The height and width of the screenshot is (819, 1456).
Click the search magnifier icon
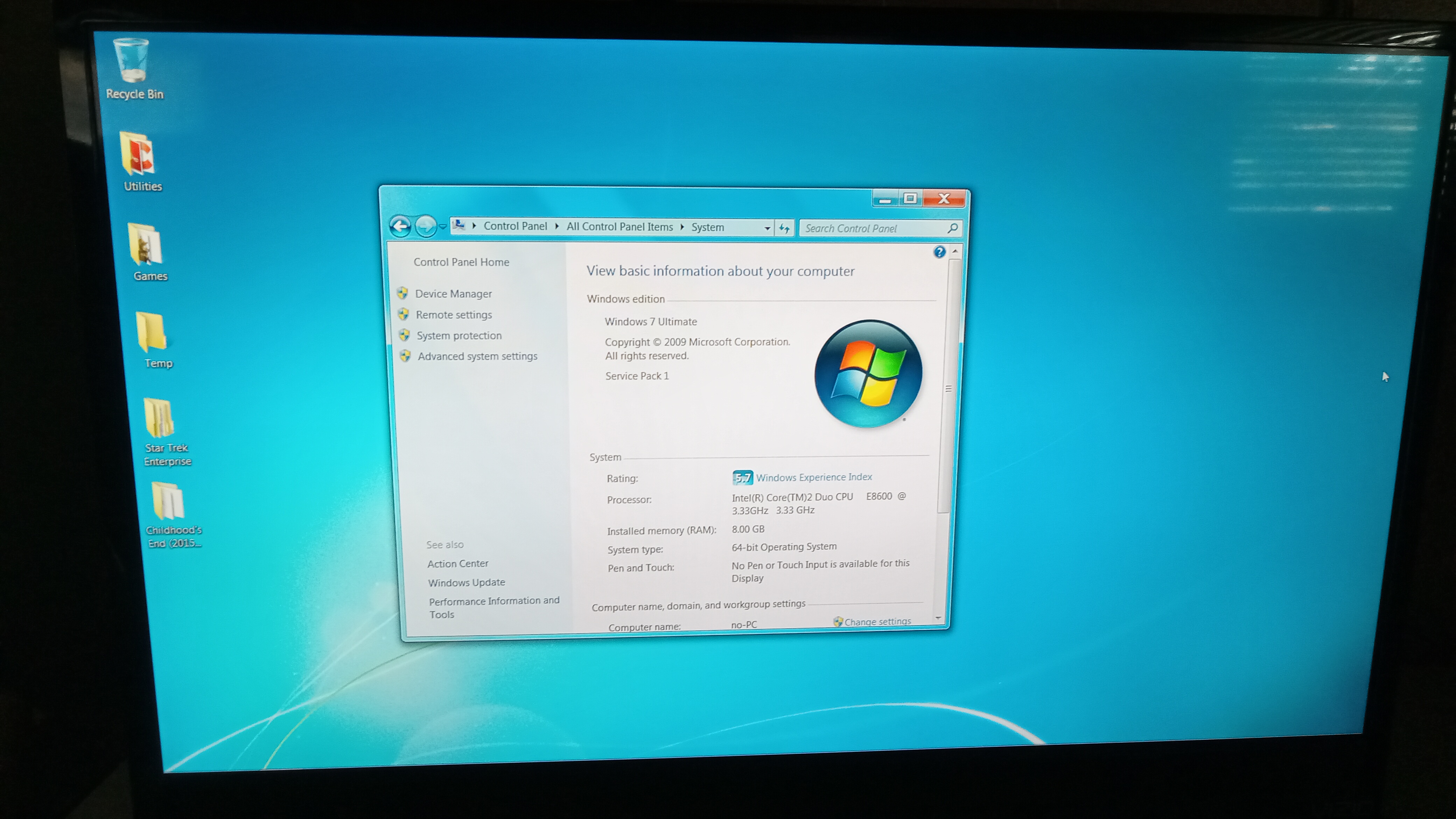click(x=952, y=228)
